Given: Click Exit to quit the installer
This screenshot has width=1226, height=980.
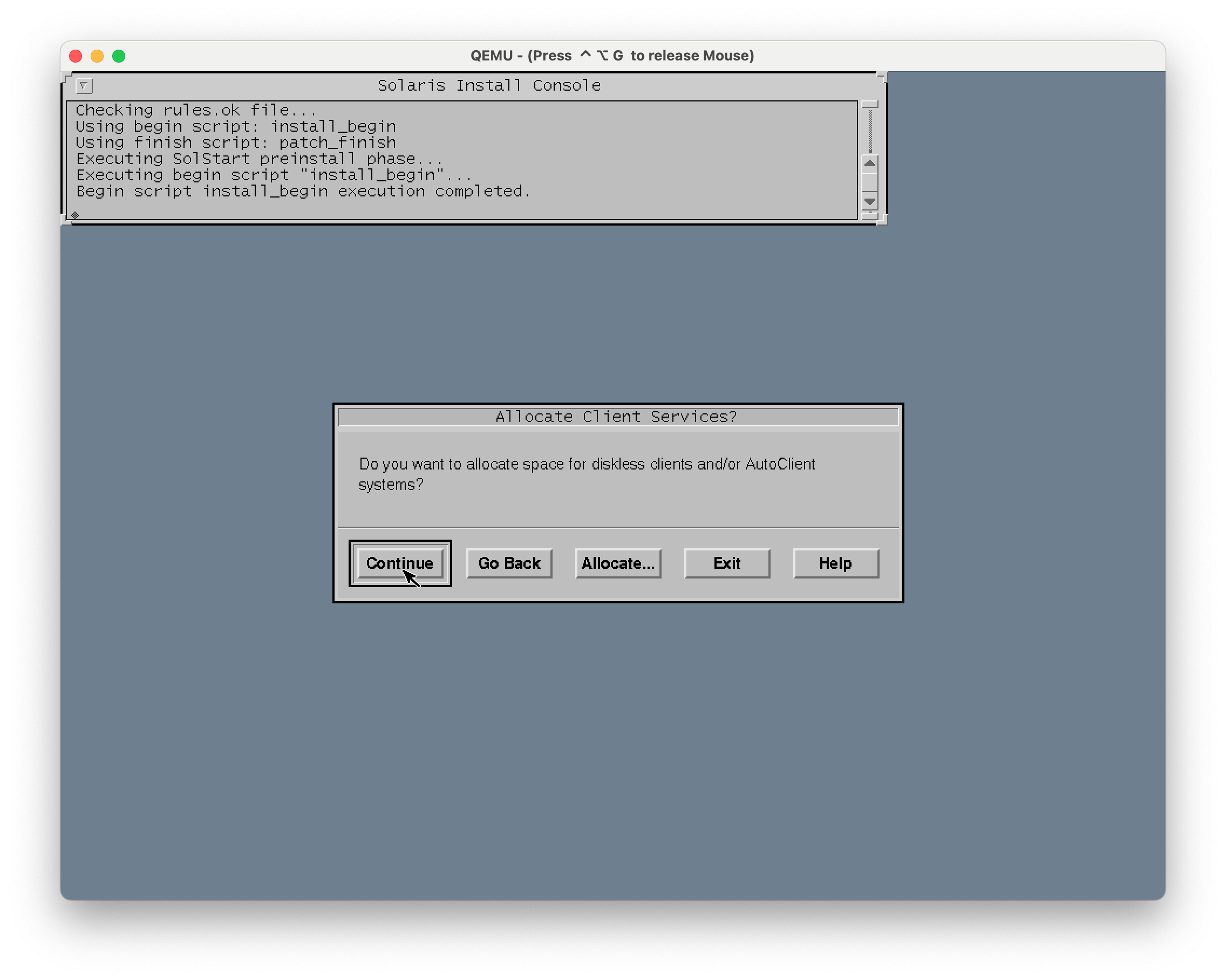Looking at the screenshot, I should (727, 563).
